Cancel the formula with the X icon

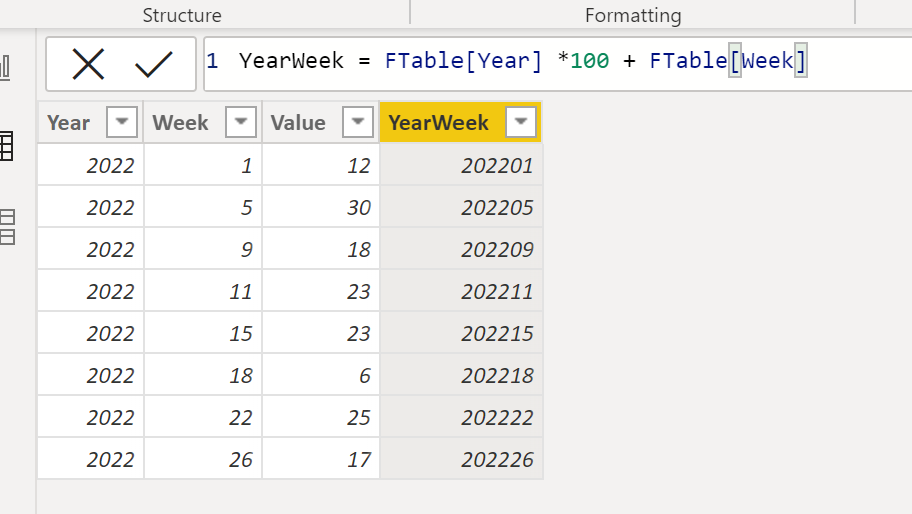pyautogui.click(x=88, y=64)
